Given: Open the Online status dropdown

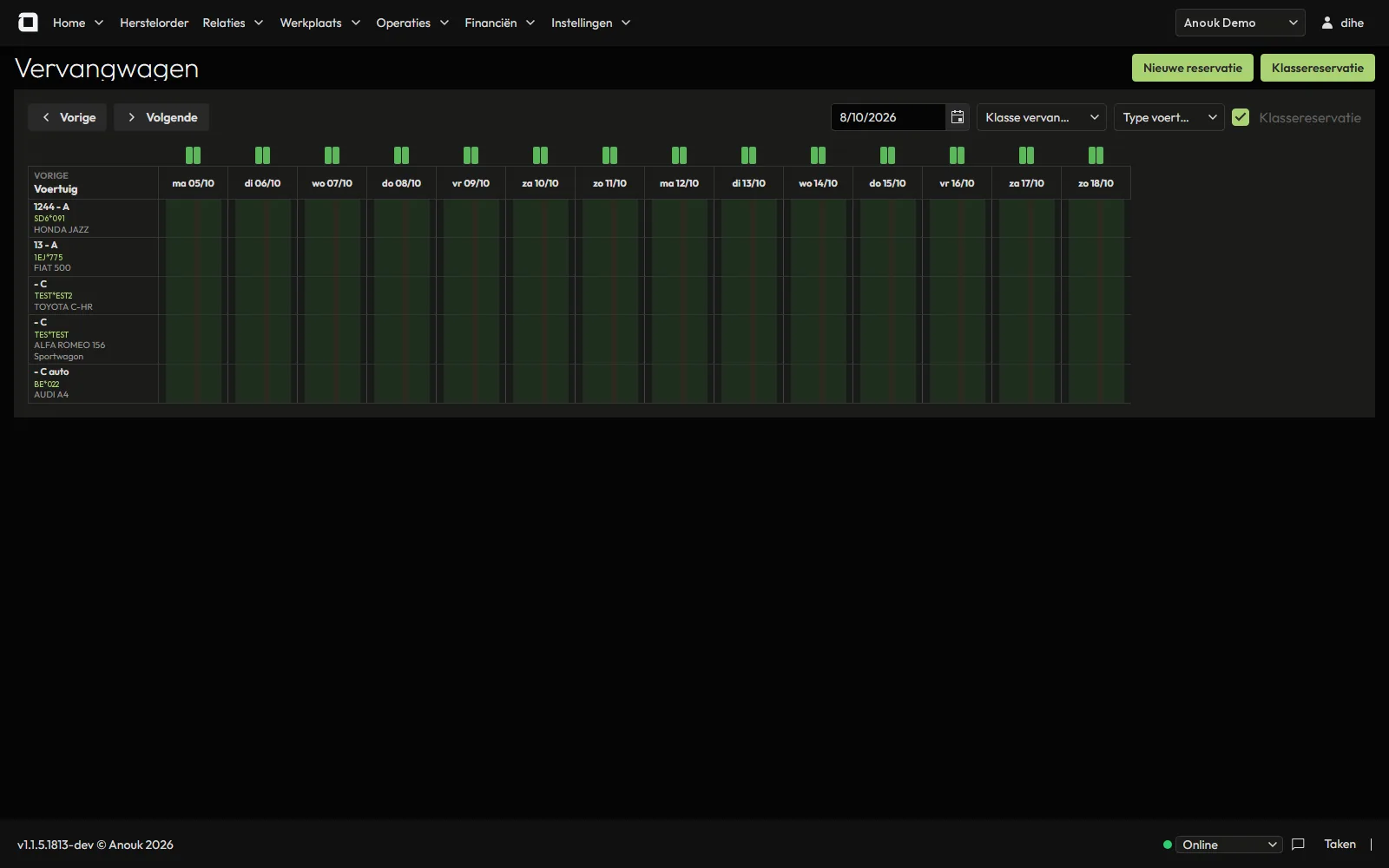Looking at the screenshot, I should 1228,845.
